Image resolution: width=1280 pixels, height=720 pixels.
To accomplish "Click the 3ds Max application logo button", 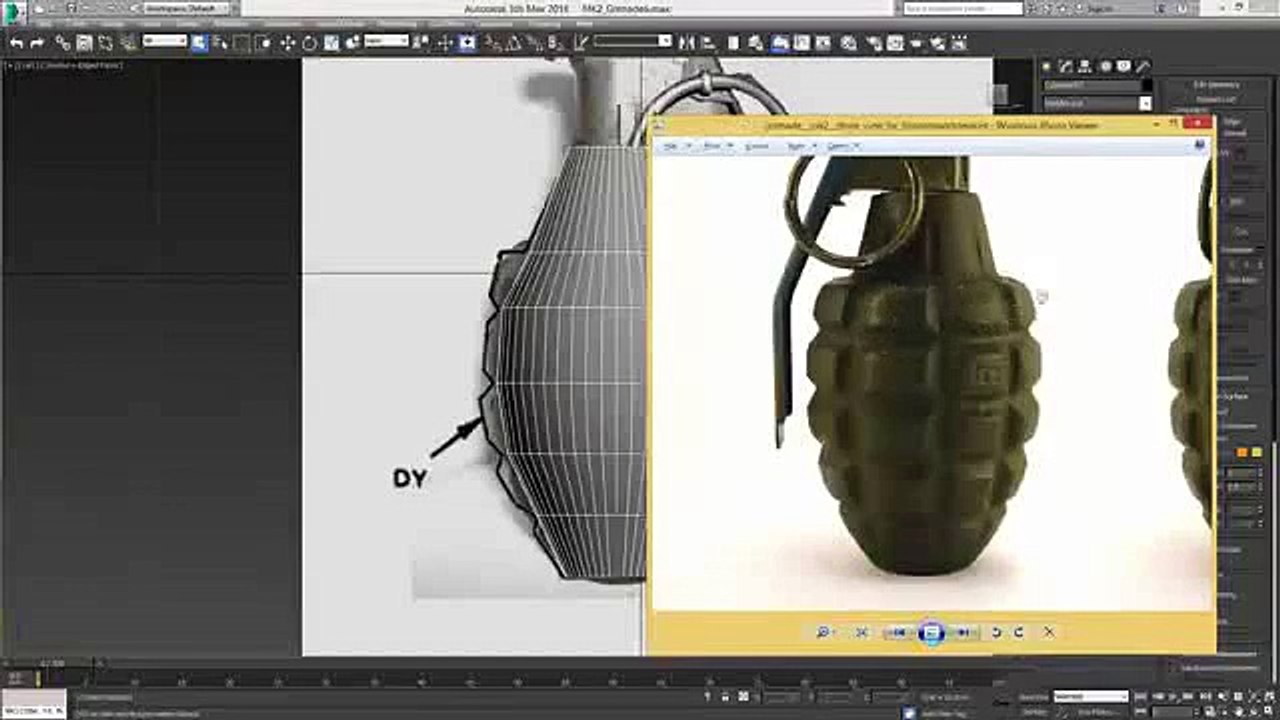I will pyautogui.click(x=14, y=12).
